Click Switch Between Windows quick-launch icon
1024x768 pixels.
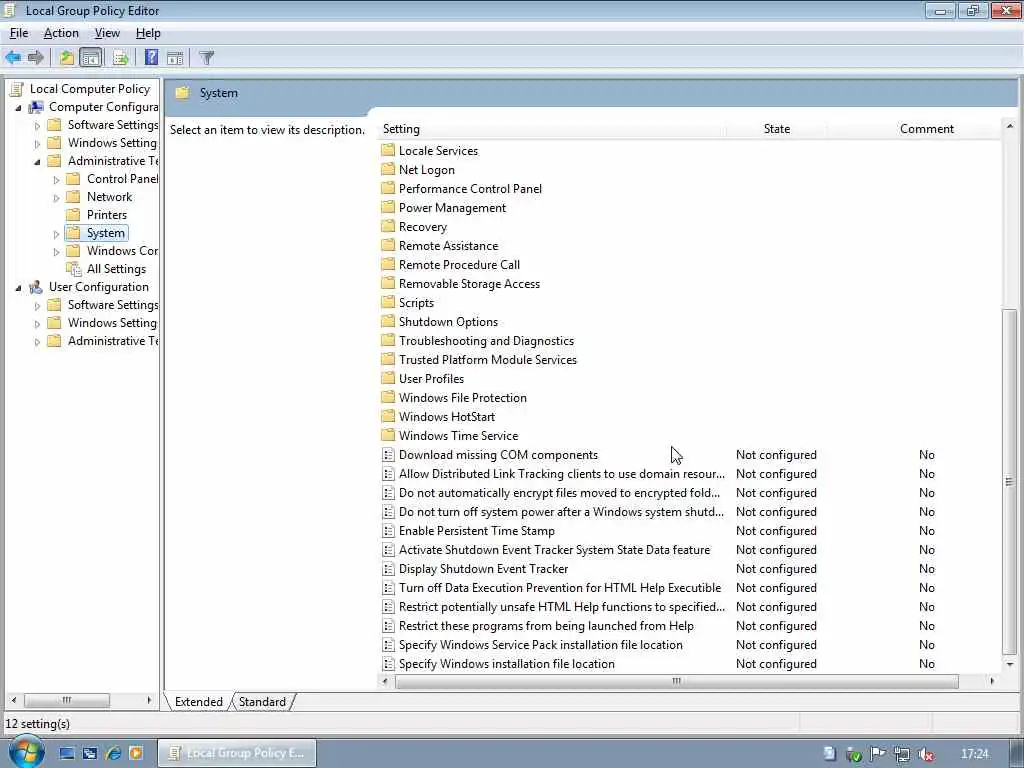pos(90,753)
